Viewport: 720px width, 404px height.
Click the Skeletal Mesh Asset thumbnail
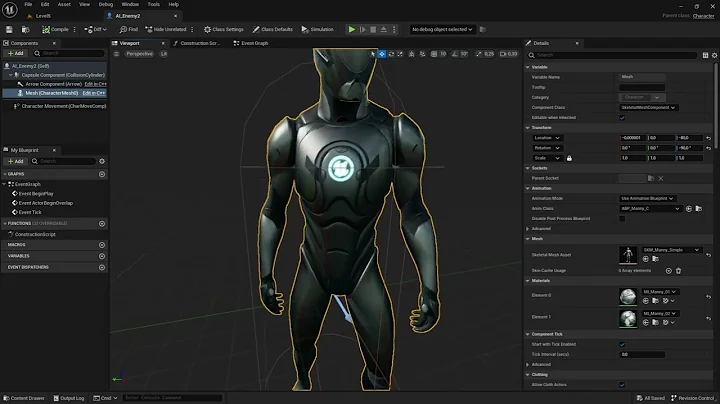pyautogui.click(x=628, y=255)
